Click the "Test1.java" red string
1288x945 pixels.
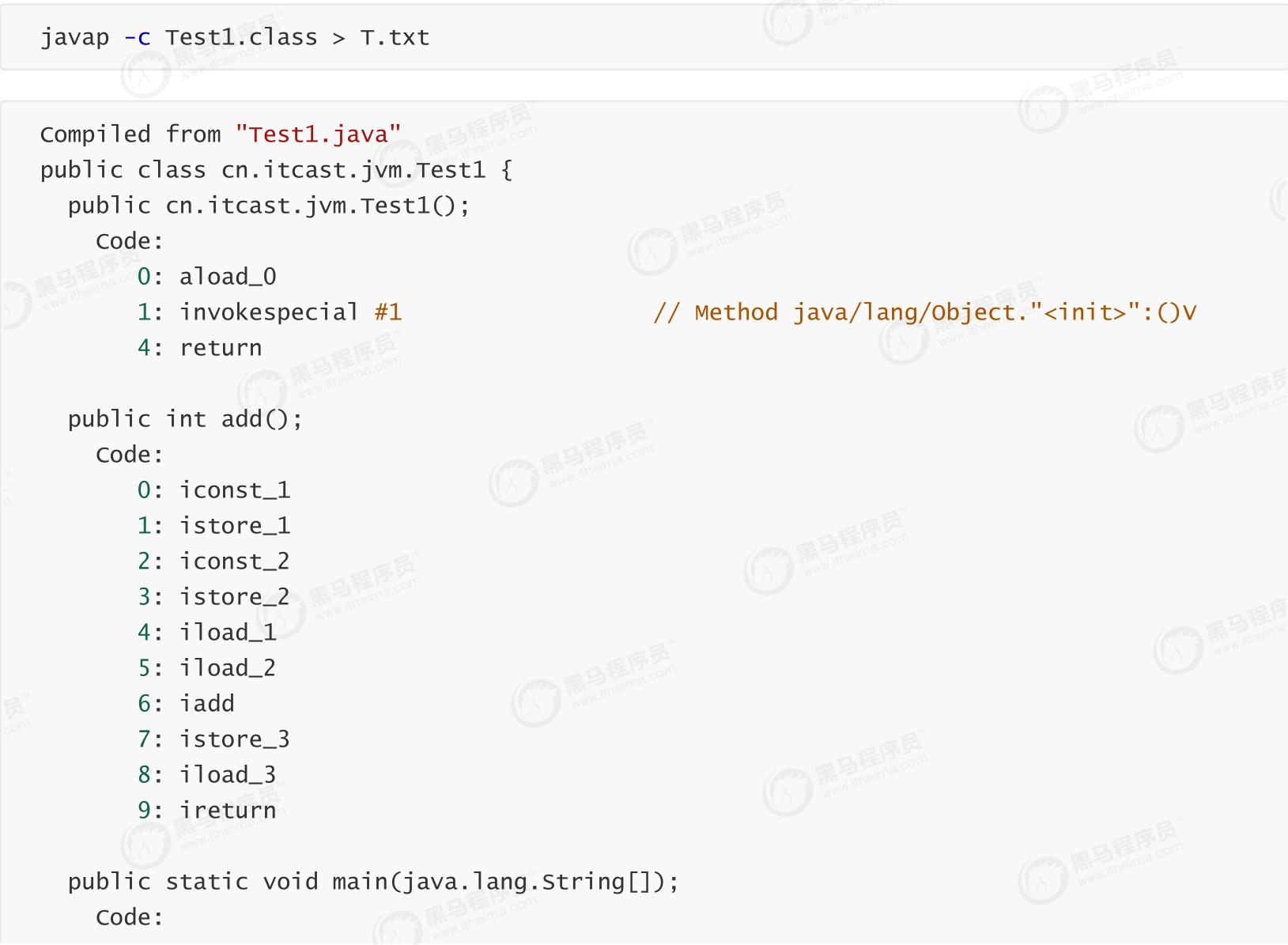pyautogui.click(x=318, y=134)
